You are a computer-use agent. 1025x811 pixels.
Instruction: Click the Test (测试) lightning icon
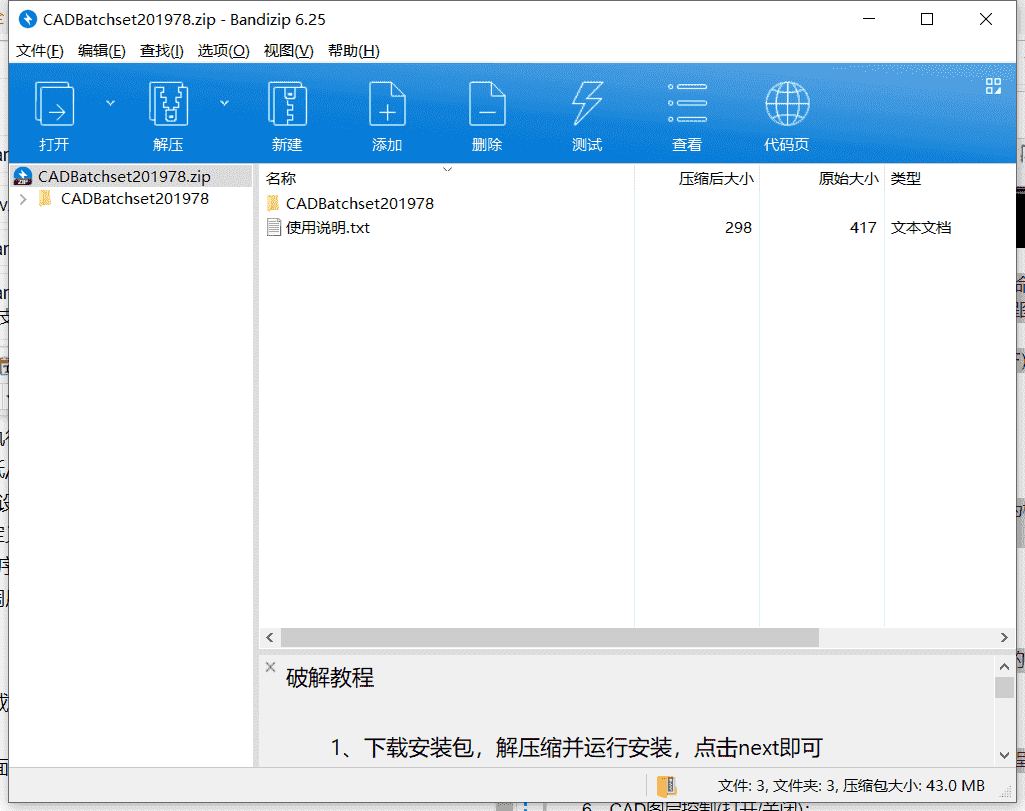[x=587, y=104]
